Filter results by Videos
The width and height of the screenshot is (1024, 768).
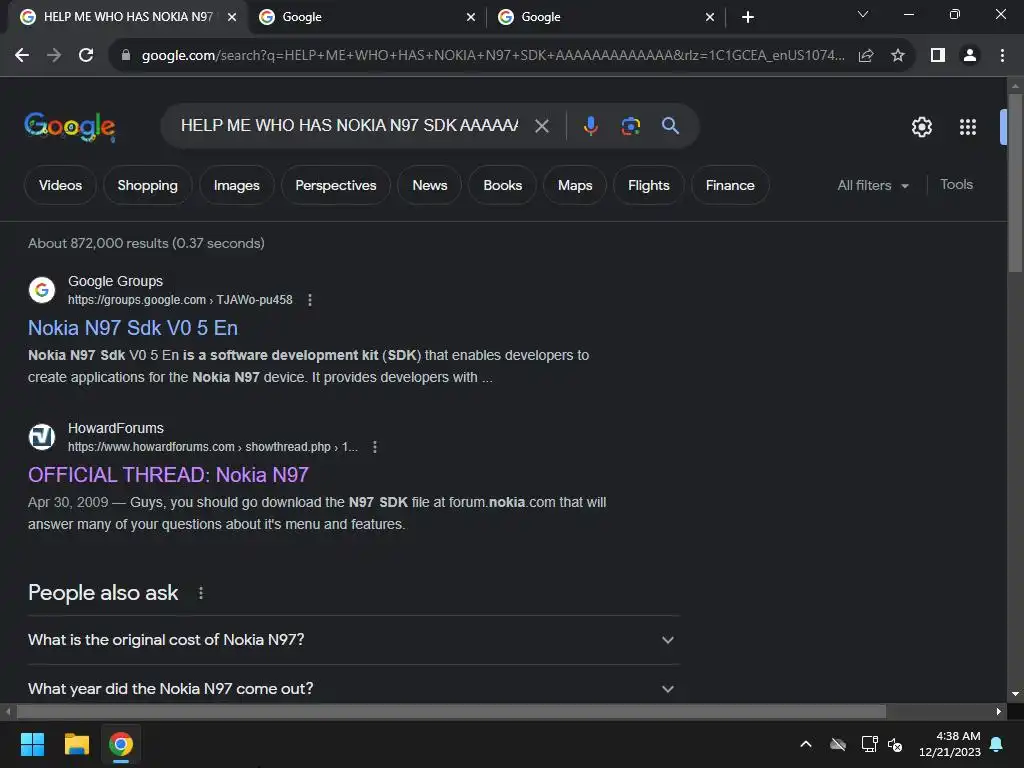point(60,185)
